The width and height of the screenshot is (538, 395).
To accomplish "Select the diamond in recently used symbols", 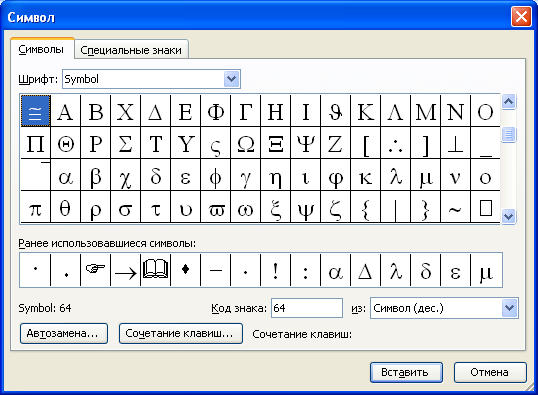I will (x=186, y=270).
